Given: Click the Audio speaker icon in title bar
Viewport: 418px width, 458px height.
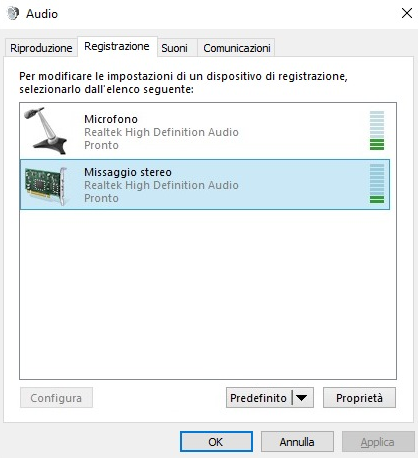Looking at the screenshot, I should [13, 14].
